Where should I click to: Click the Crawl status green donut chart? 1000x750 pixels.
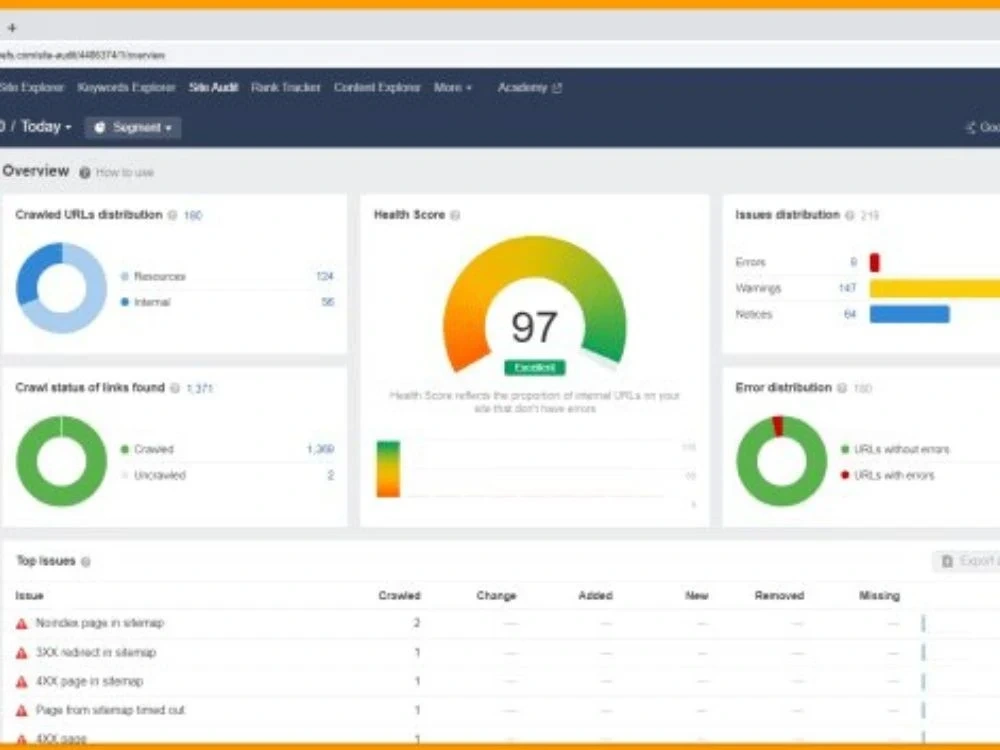[x=61, y=461]
